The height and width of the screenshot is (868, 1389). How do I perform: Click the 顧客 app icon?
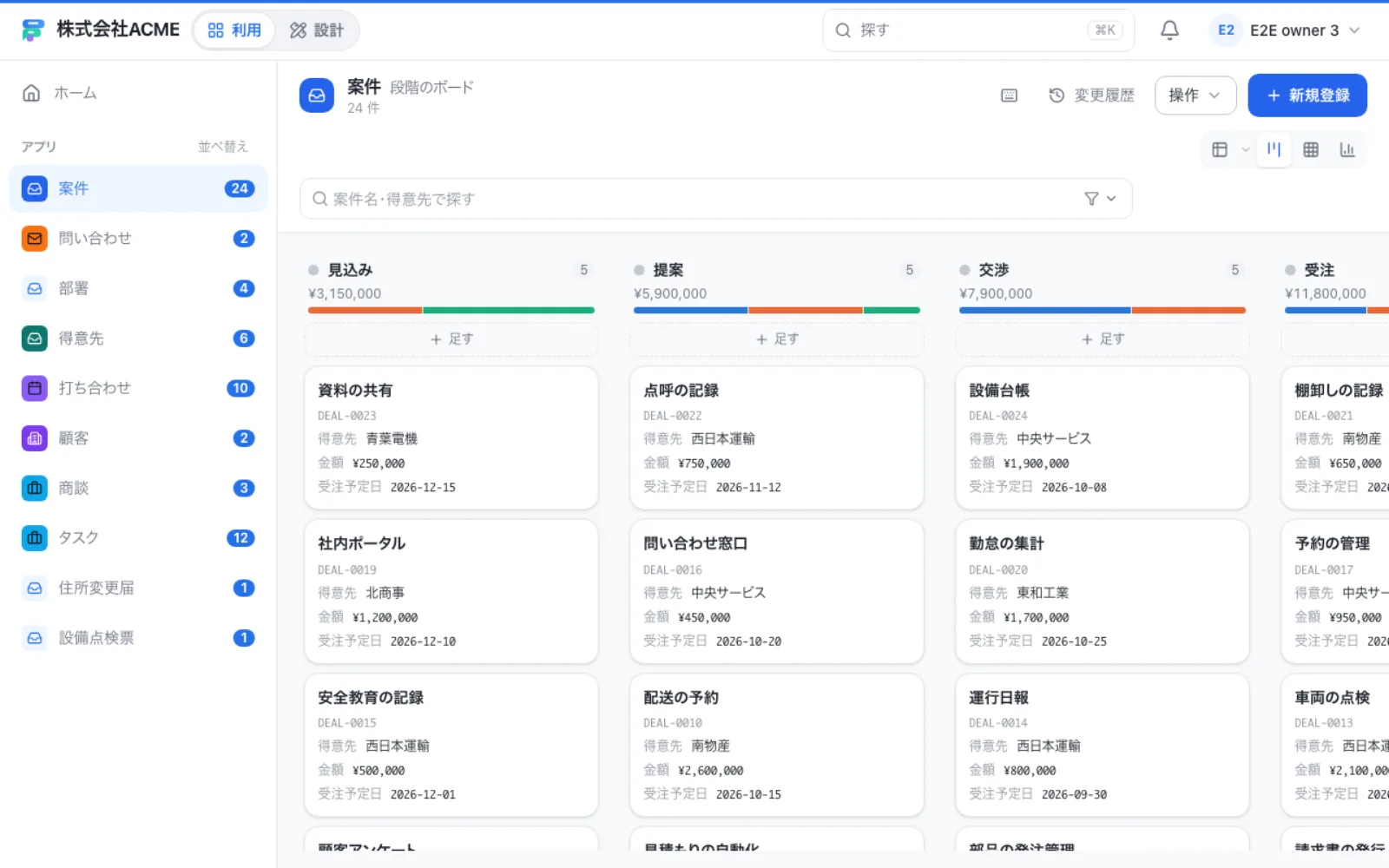point(35,438)
